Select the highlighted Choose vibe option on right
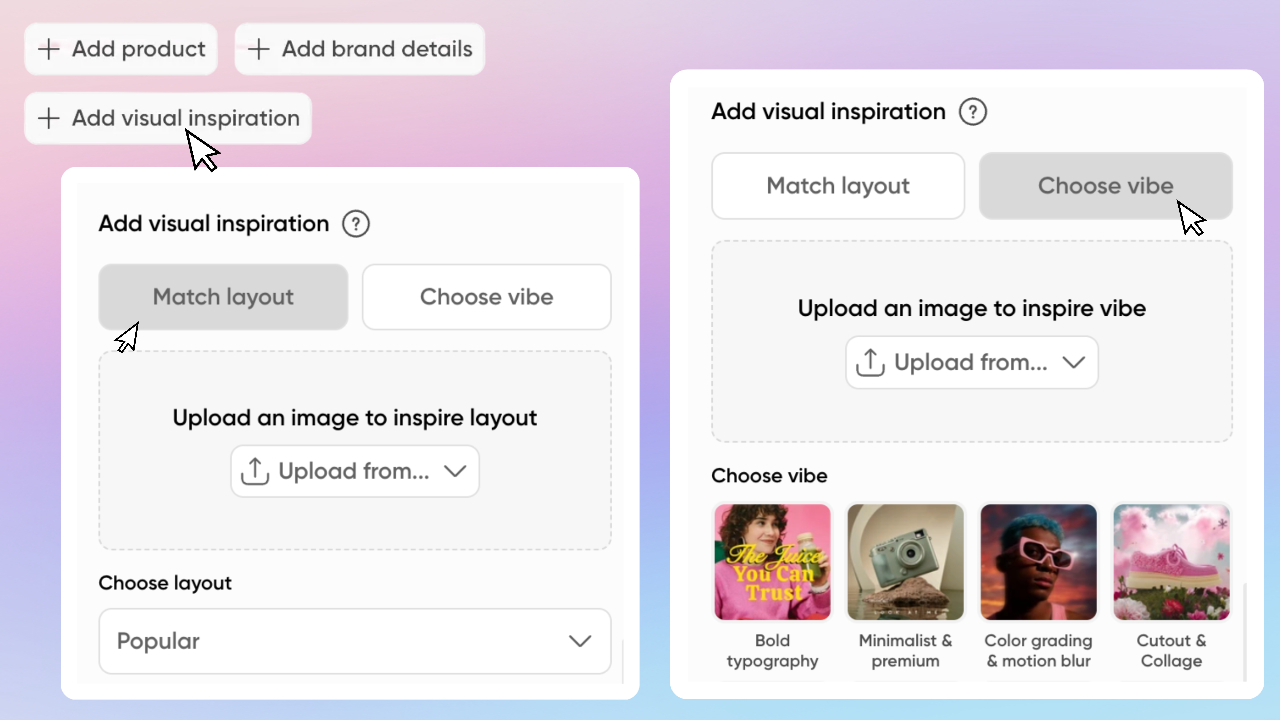The height and width of the screenshot is (720, 1280). 1106,186
